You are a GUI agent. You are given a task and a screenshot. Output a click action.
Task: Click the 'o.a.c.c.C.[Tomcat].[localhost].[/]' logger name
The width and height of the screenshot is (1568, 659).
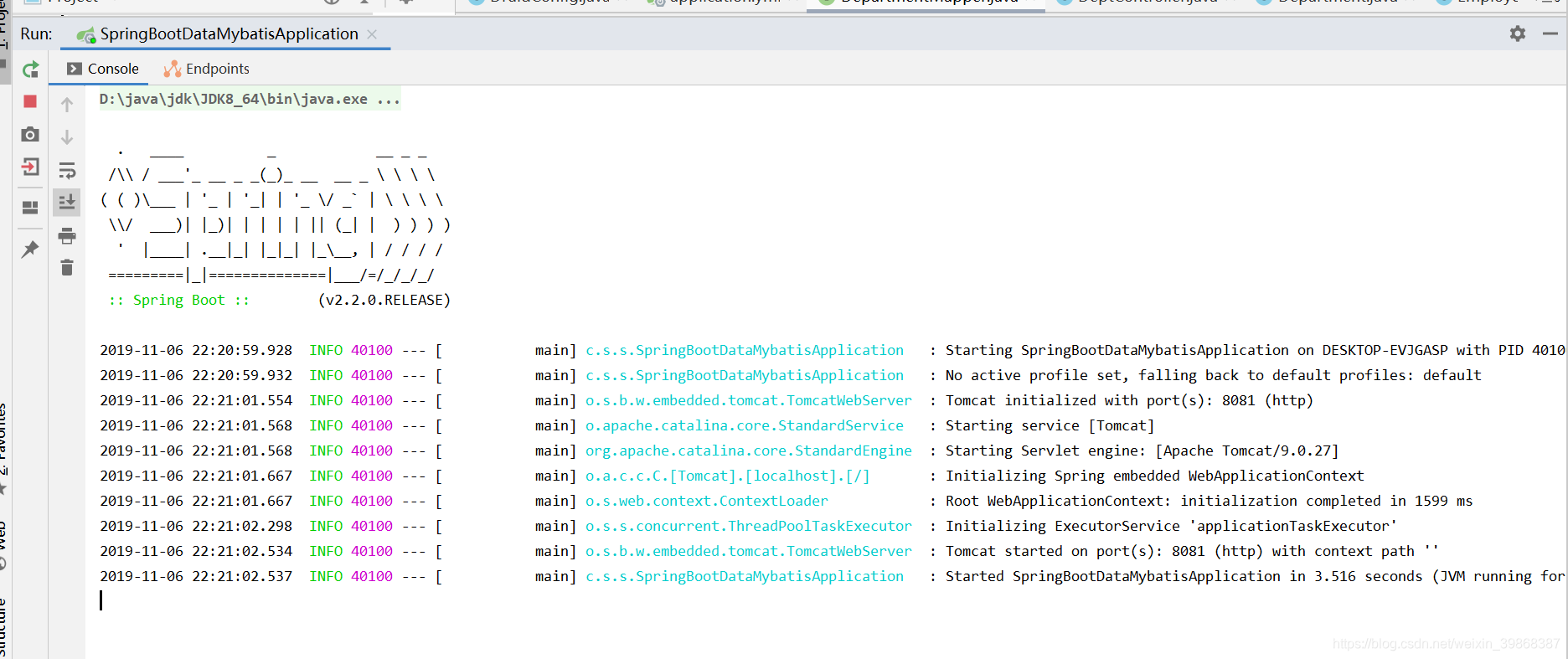728,476
